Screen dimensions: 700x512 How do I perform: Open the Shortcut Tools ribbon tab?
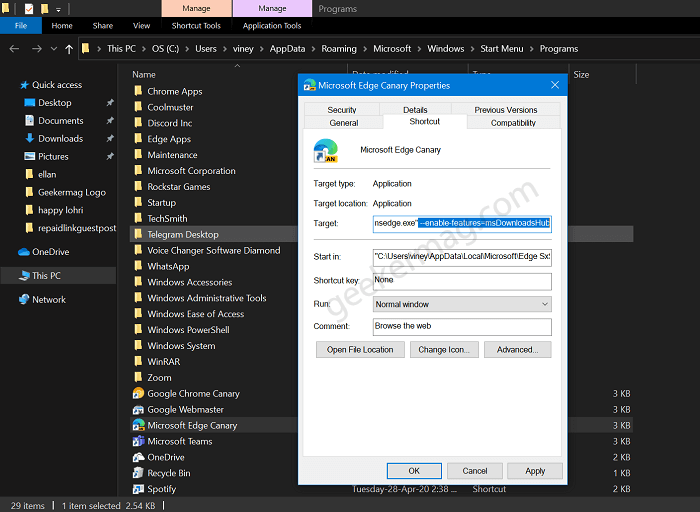click(196, 25)
